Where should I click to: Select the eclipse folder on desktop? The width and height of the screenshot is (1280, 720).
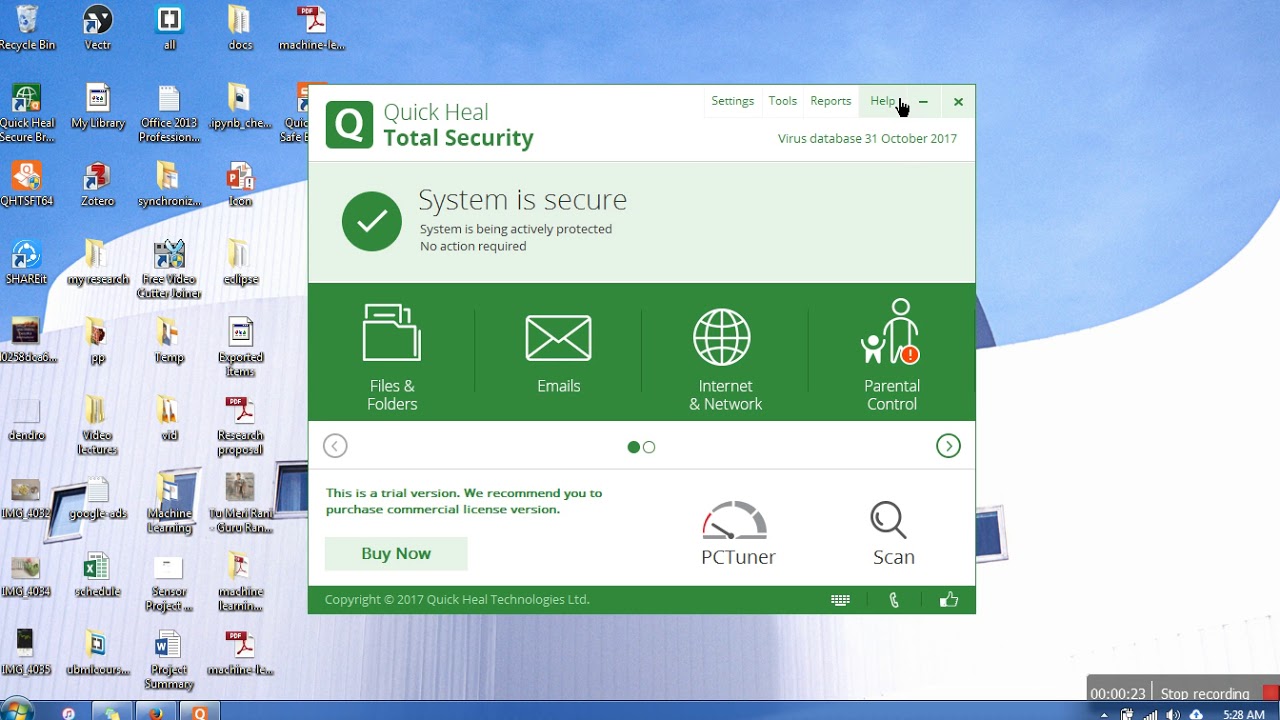pos(240,262)
